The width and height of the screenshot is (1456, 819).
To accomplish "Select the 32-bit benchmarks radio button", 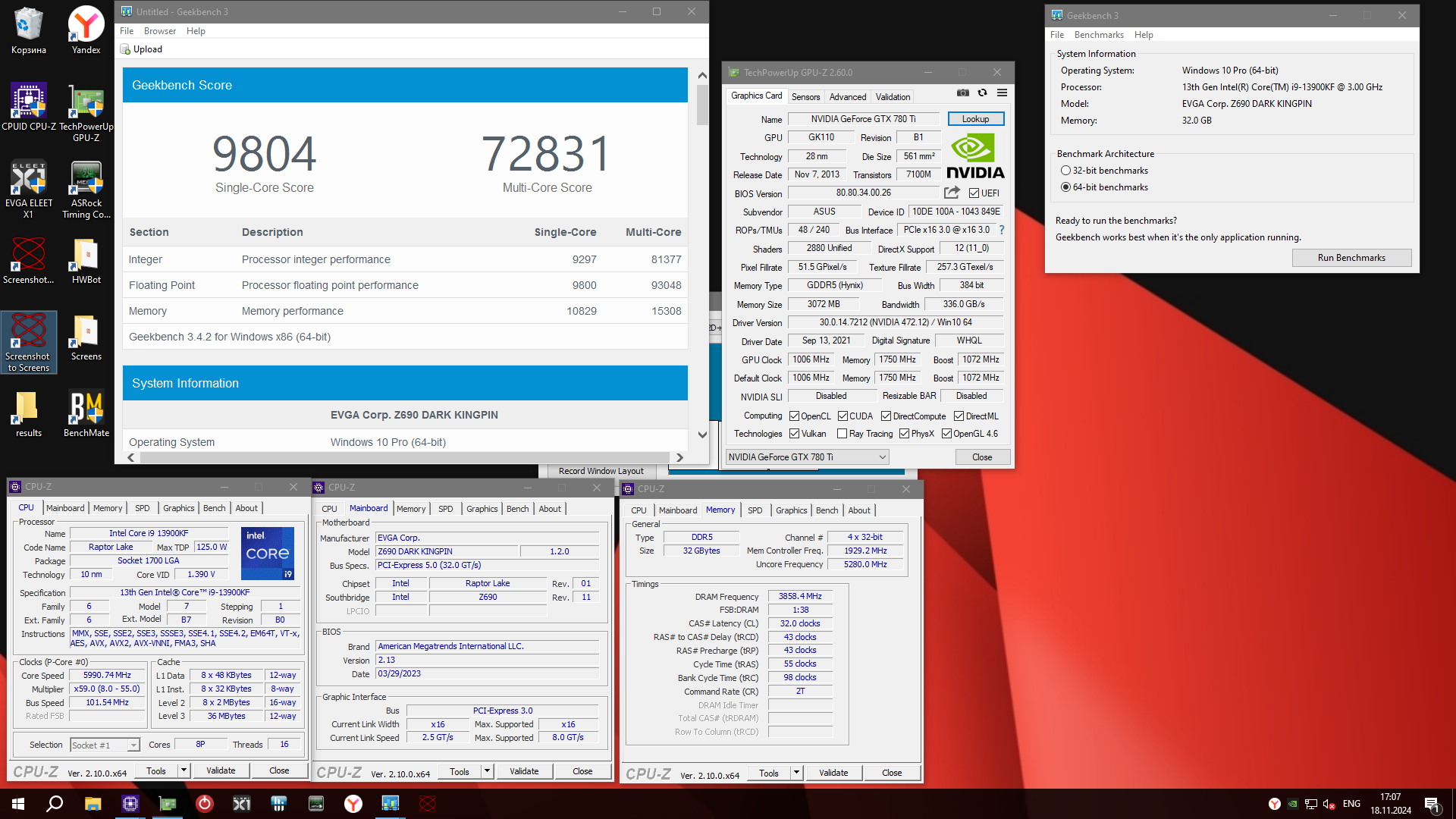I will 1065,171.
